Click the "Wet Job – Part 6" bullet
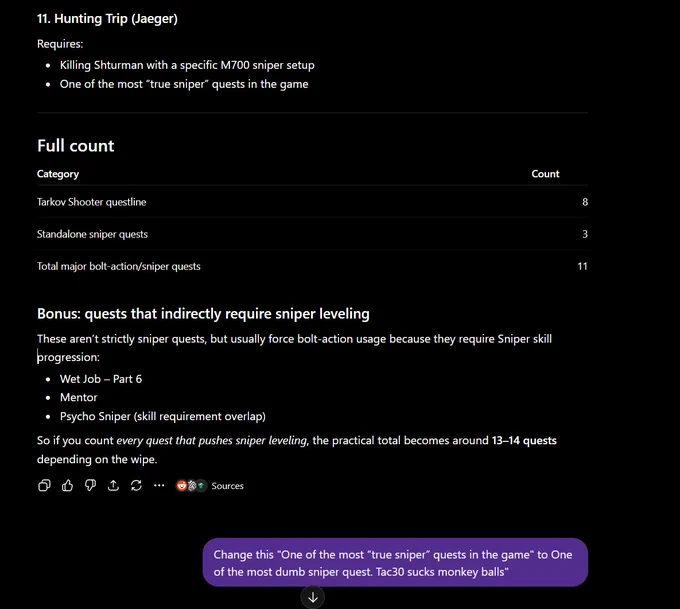This screenshot has height=609, width=680. [101, 379]
